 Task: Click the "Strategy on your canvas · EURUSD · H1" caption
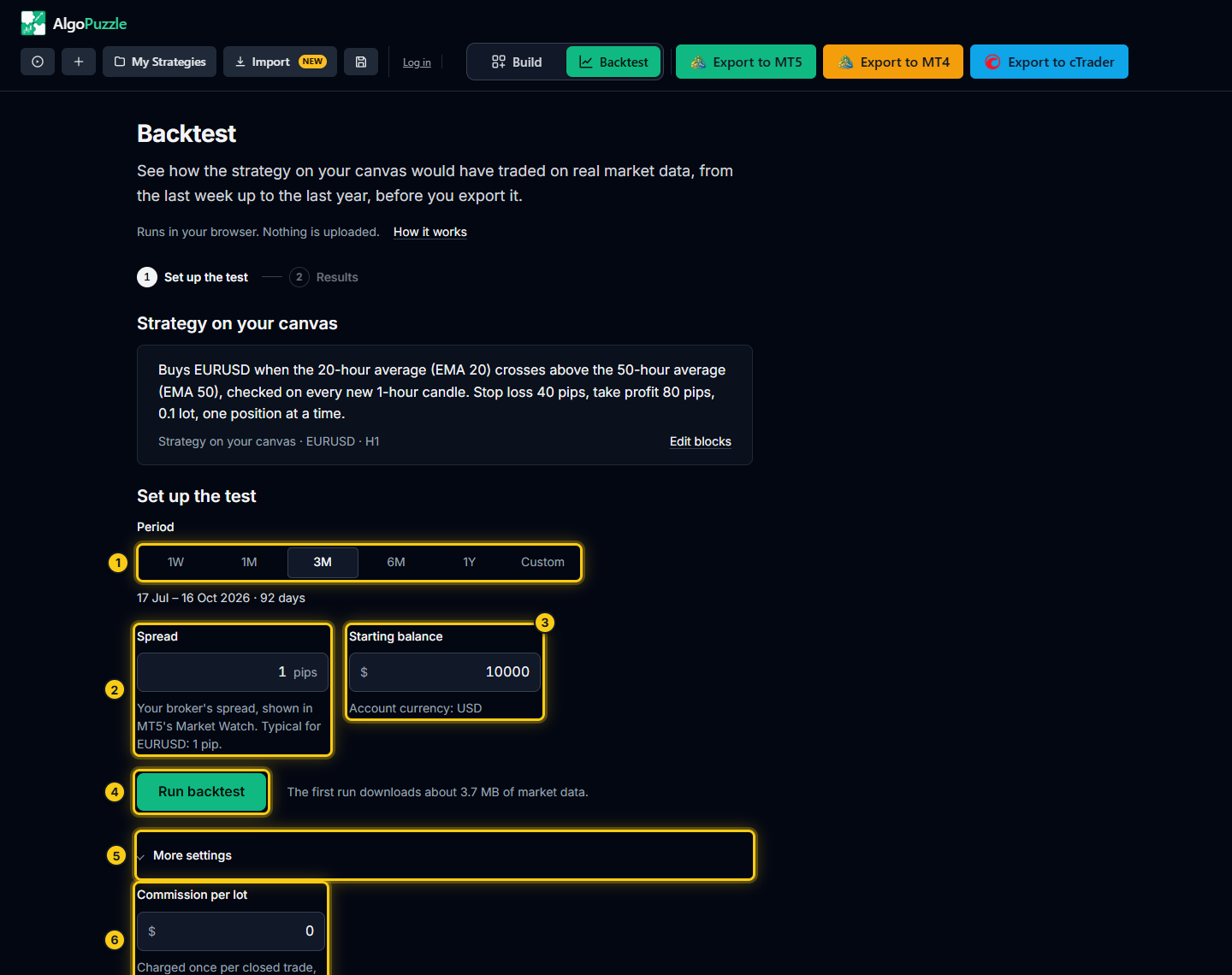pos(269,441)
